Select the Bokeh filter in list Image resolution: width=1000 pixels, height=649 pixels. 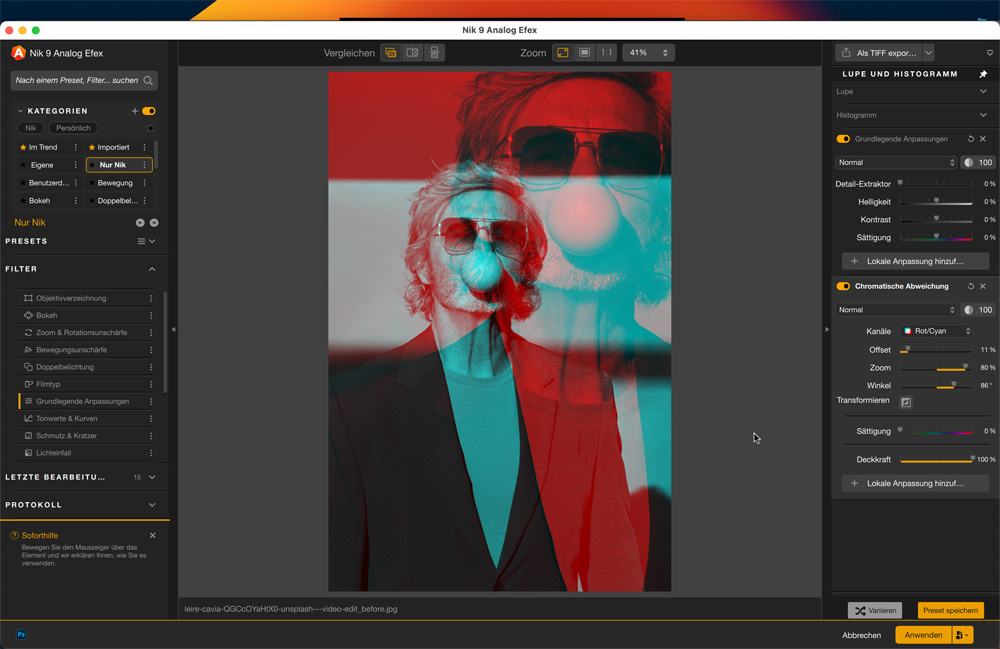pyautogui.click(x=48, y=315)
